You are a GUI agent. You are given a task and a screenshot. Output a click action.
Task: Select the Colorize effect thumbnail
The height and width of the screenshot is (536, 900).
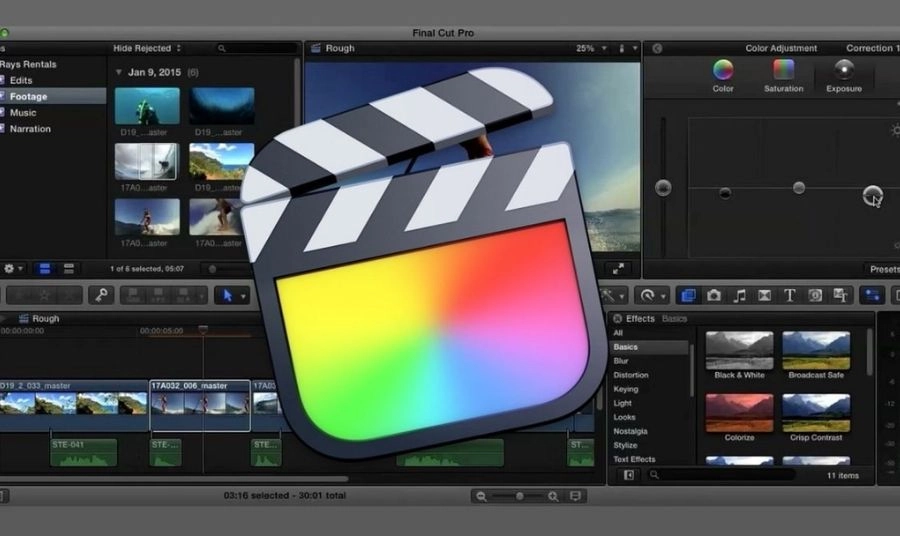tap(739, 413)
